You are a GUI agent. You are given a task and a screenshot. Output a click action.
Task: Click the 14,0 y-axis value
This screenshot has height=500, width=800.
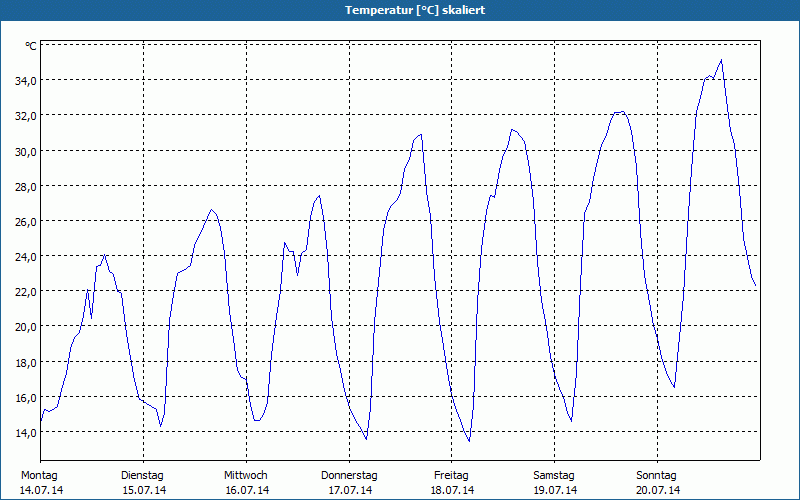click(x=26, y=433)
